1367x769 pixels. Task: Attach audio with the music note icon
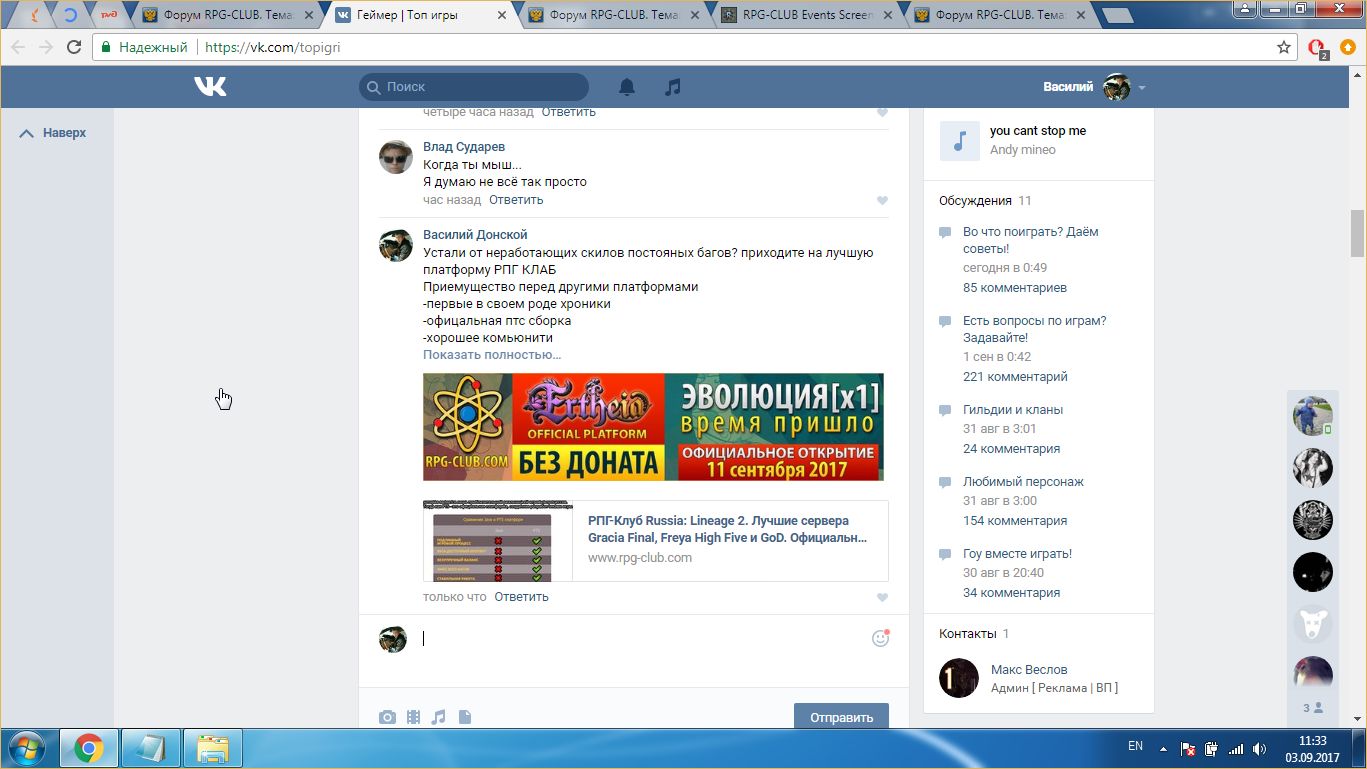(x=439, y=717)
